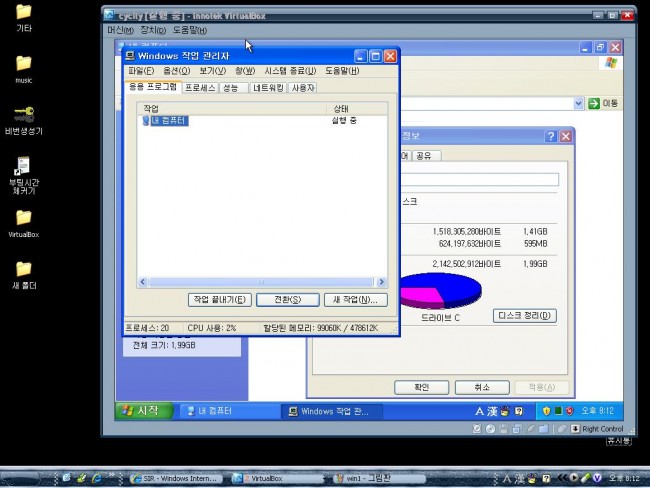Open the 새 폴더 desktop folder
This screenshot has height=488, width=650.
click(24, 274)
